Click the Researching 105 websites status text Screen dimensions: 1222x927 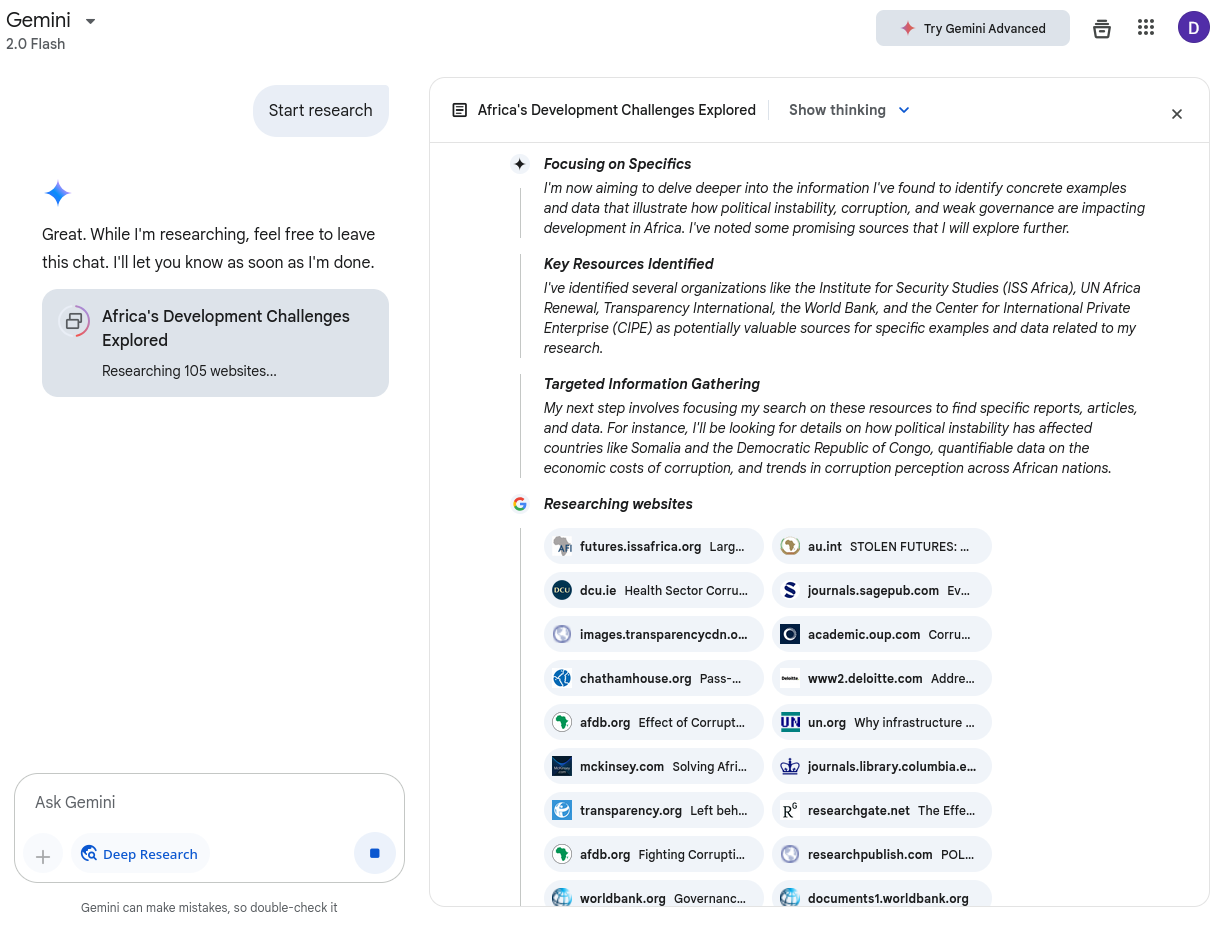[190, 371]
